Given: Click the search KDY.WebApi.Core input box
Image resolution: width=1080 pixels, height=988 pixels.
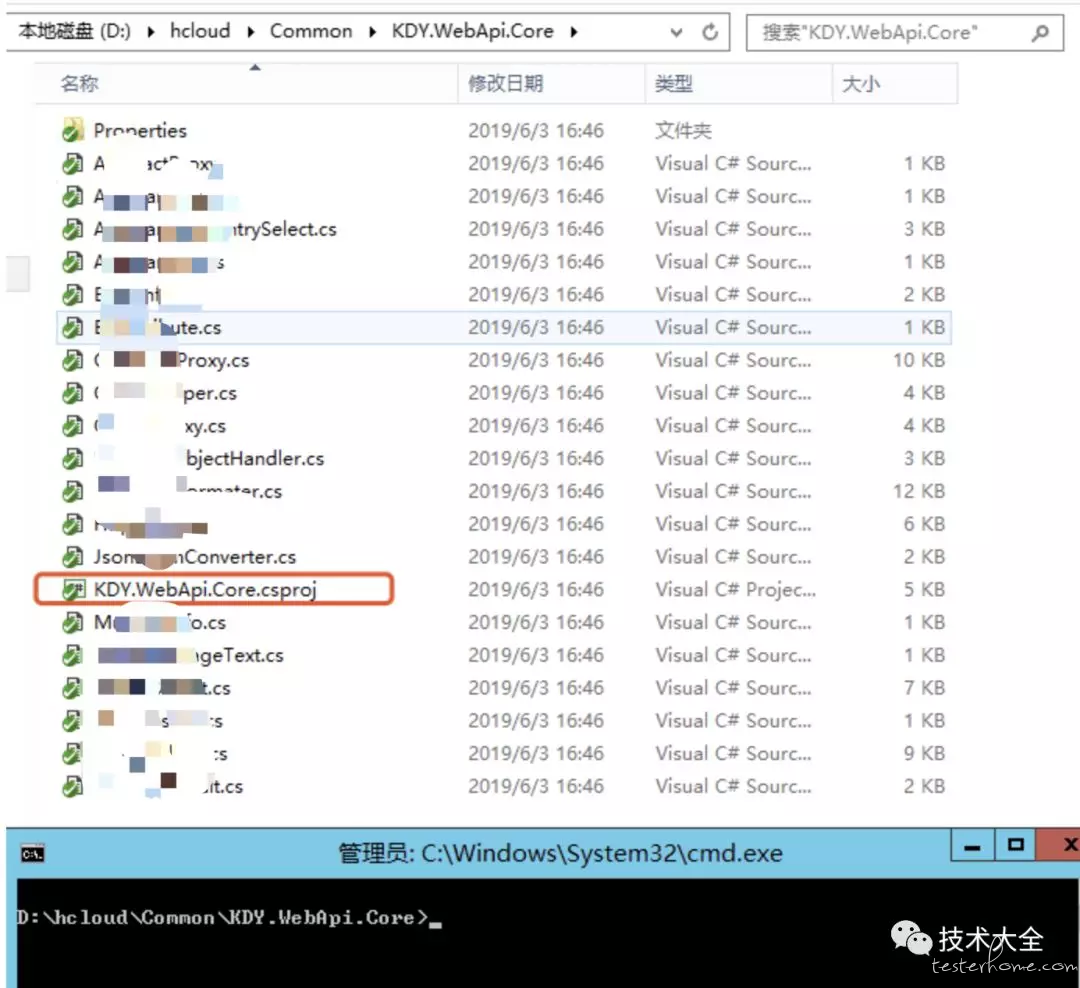Looking at the screenshot, I should pyautogui.click(x=890, y=33).
